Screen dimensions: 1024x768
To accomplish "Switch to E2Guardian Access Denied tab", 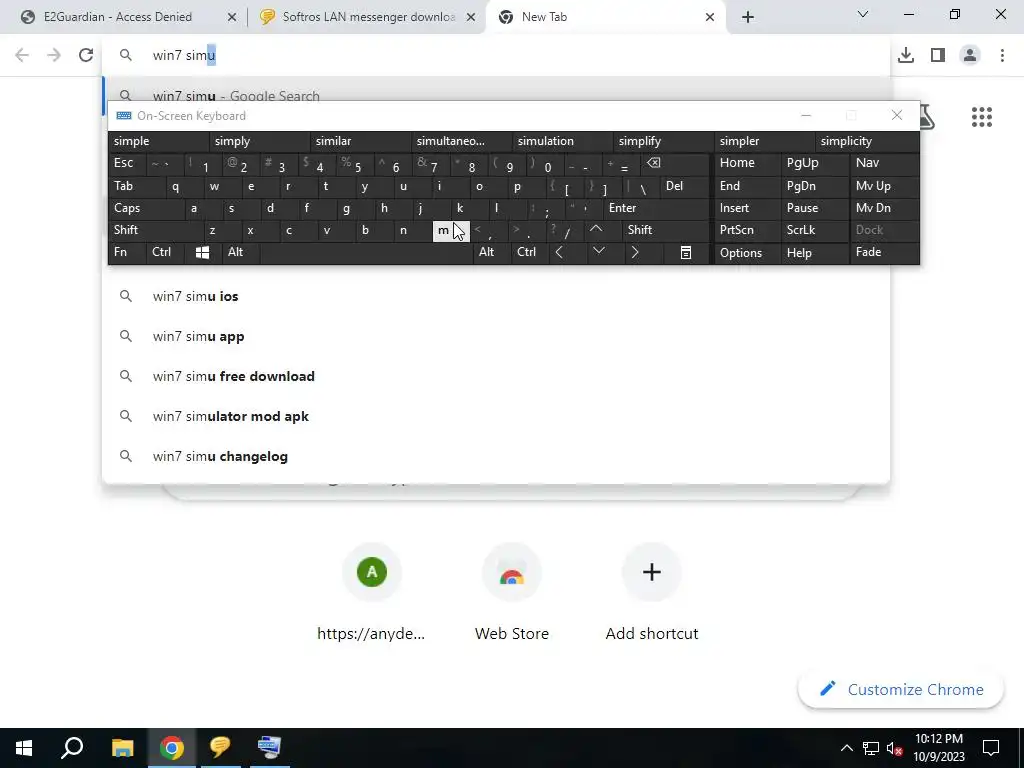I will [118, 17].
